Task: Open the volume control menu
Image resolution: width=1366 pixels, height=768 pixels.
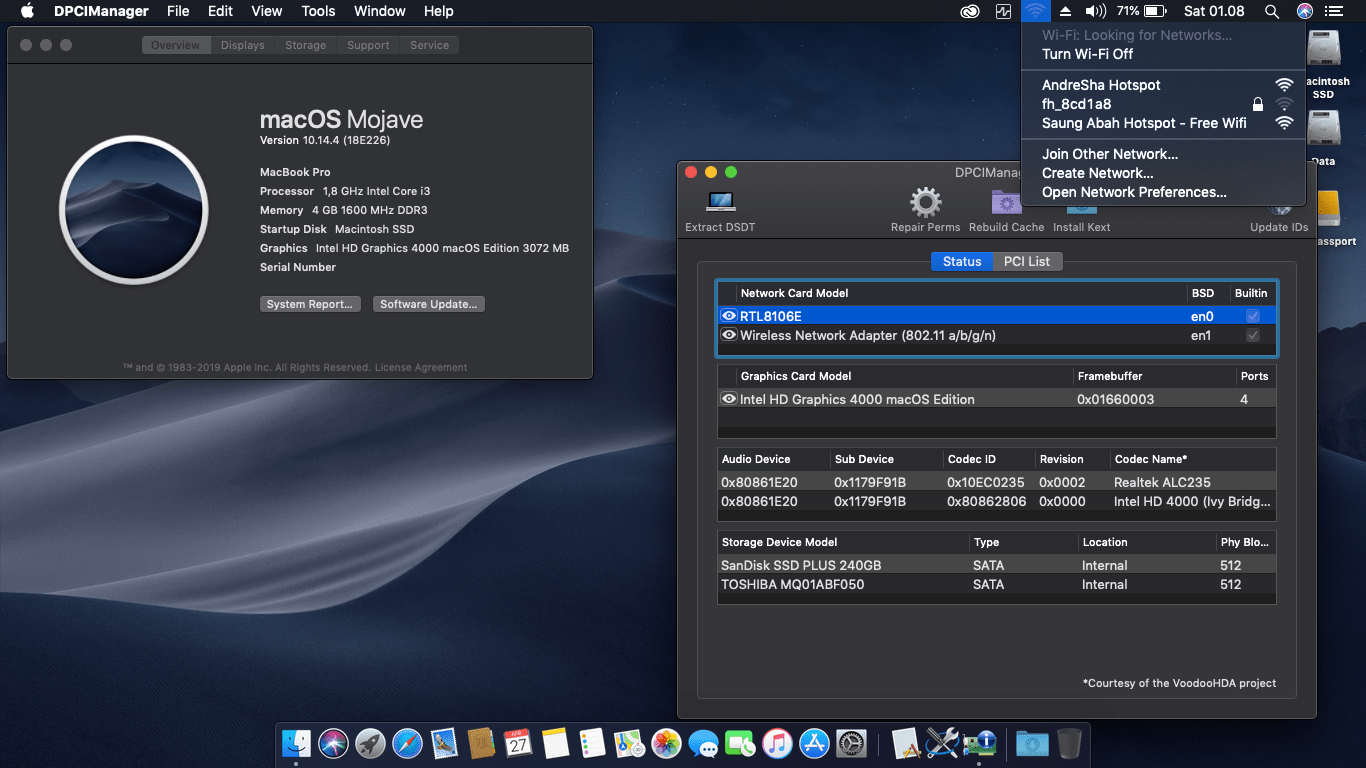Action: (1094, 11)
